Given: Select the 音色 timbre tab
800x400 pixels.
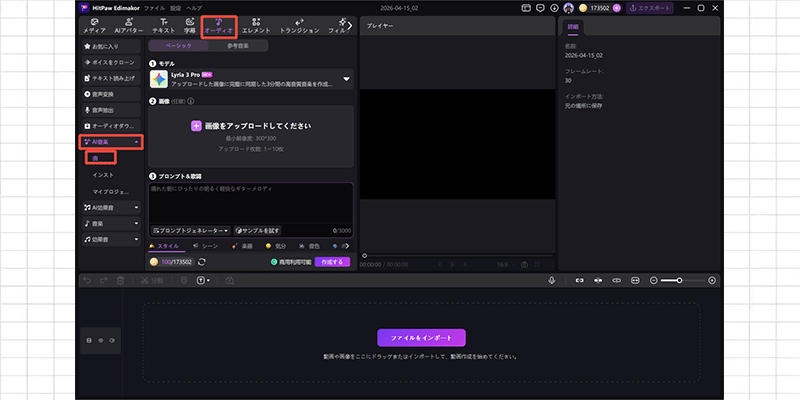Looking at the screenshot, I should [x=309, y=246].
